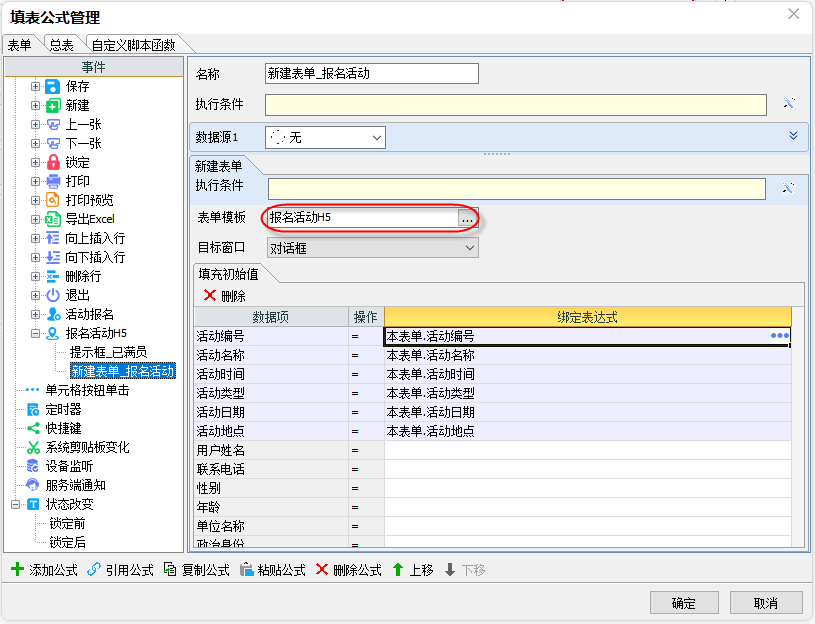Expand the 导出Excel tree node
Viewport: 815px width, 624px height.
(x=35, y=219)
